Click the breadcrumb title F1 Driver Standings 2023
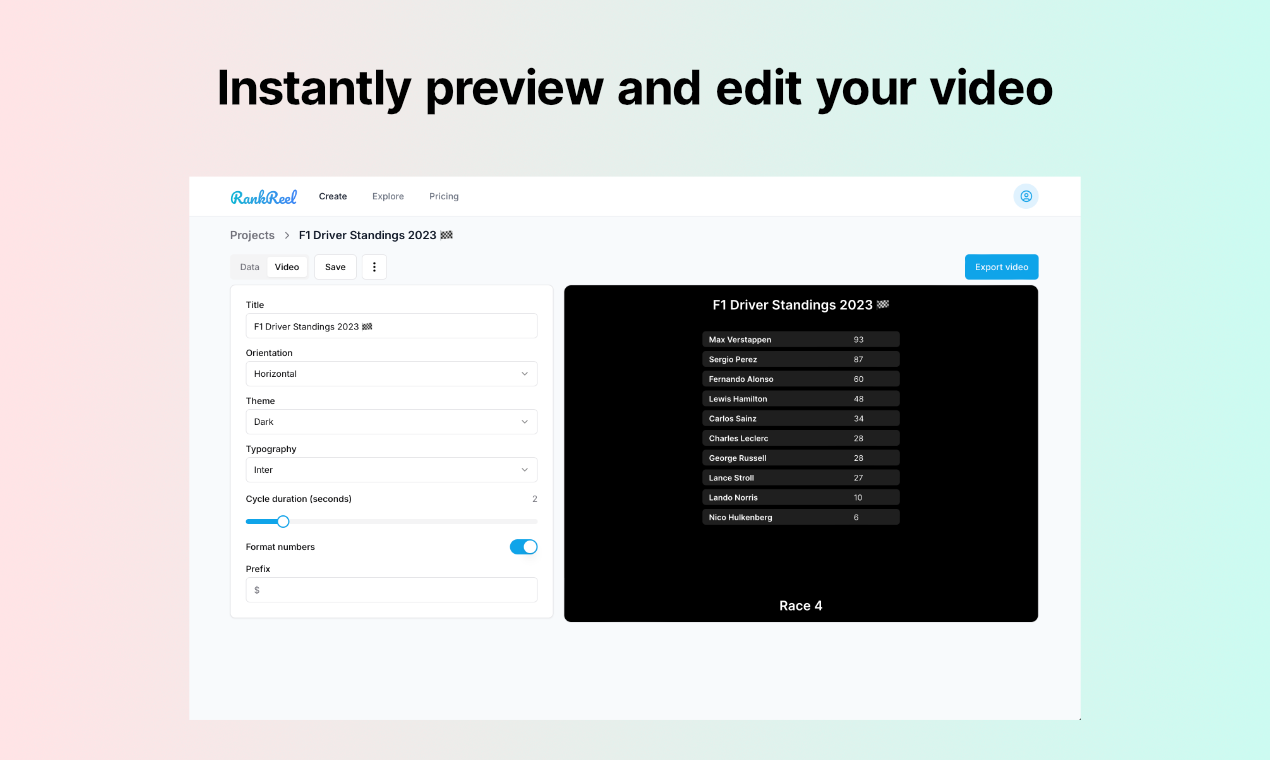 376,235
